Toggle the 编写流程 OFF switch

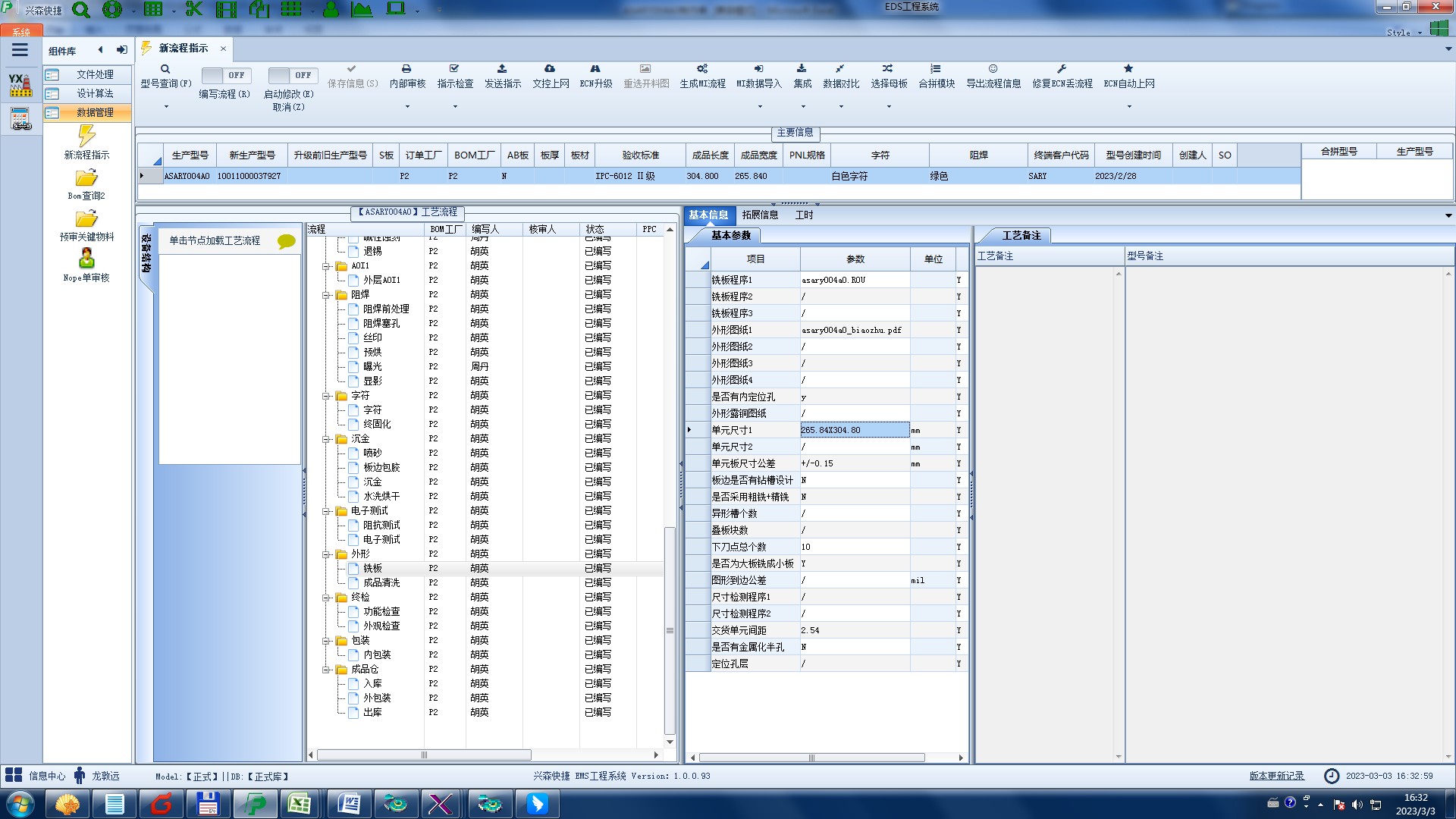(x=225, y=75)
